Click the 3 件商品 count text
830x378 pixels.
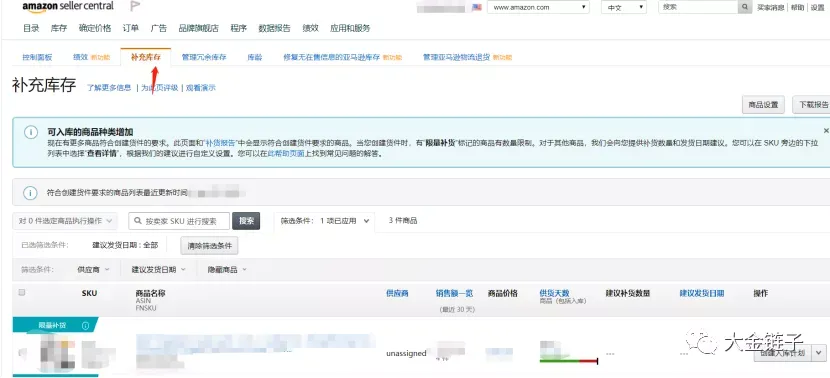tap(403, 220)
